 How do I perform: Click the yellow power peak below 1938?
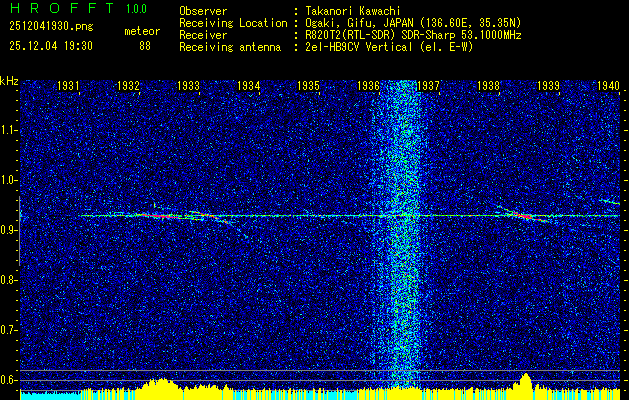(x=526, y=386)
